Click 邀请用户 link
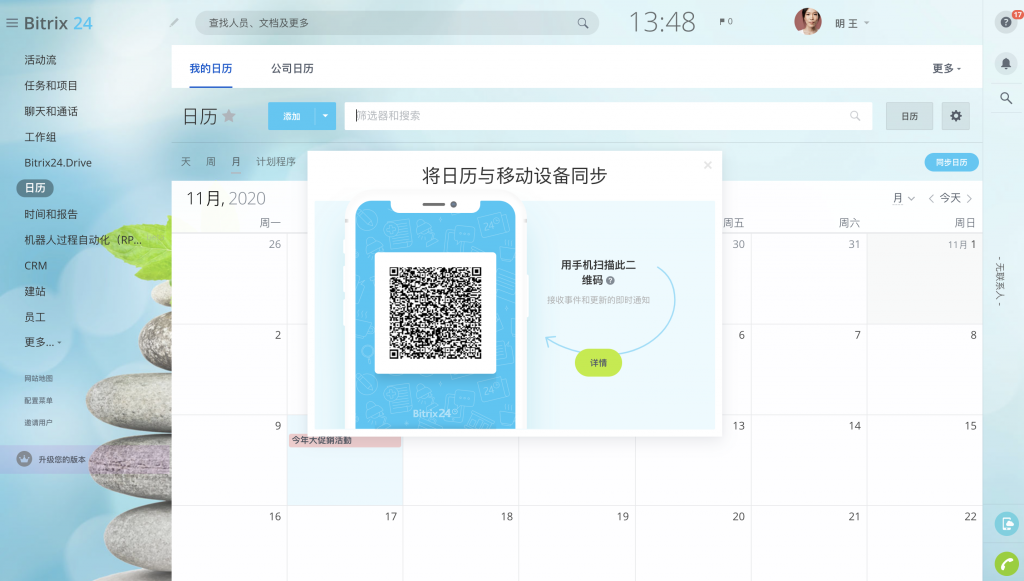The height and width of the screenshot is (581, 1024). point(39,423)
